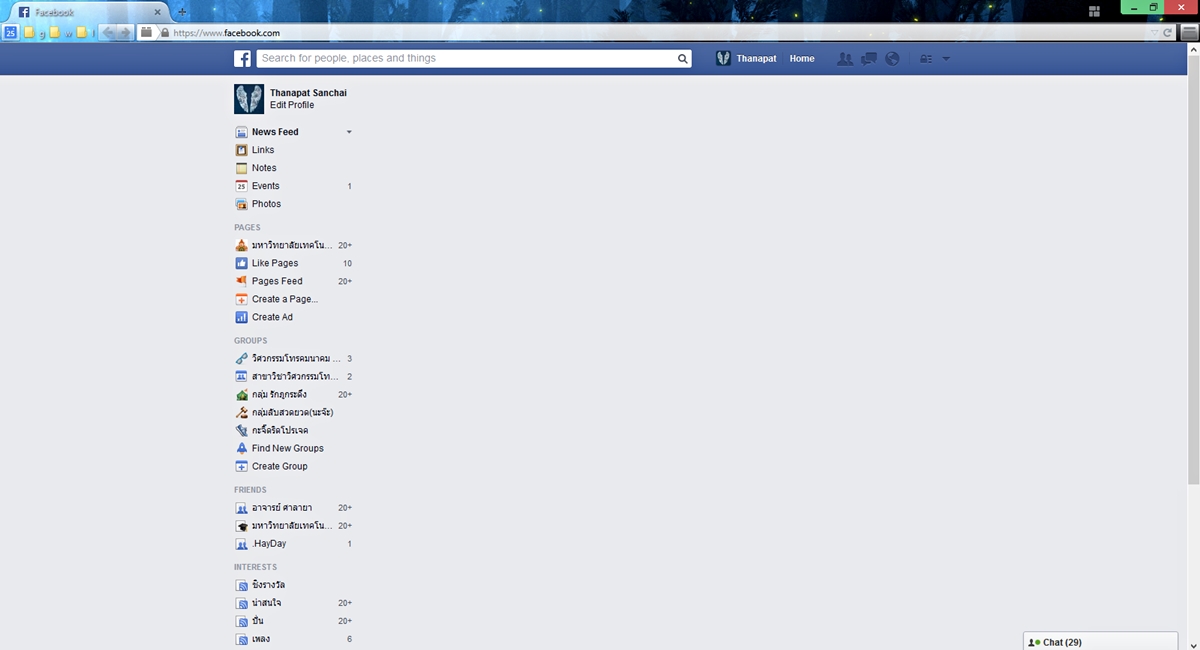1200x650 pixels.
Task: Click the Events calendar icon
Action: click(241, 186)
